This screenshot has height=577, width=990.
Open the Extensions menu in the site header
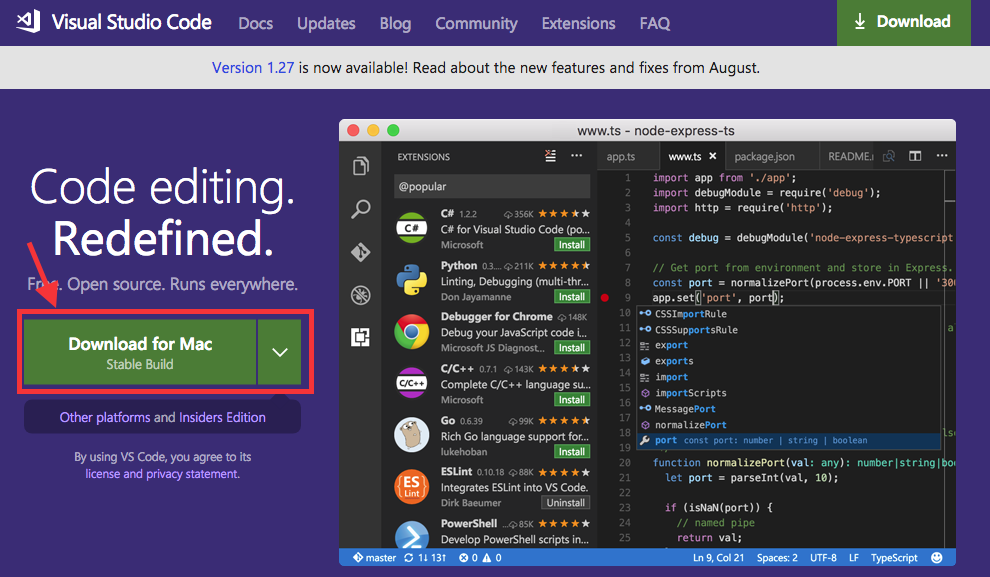coord(578,23)
